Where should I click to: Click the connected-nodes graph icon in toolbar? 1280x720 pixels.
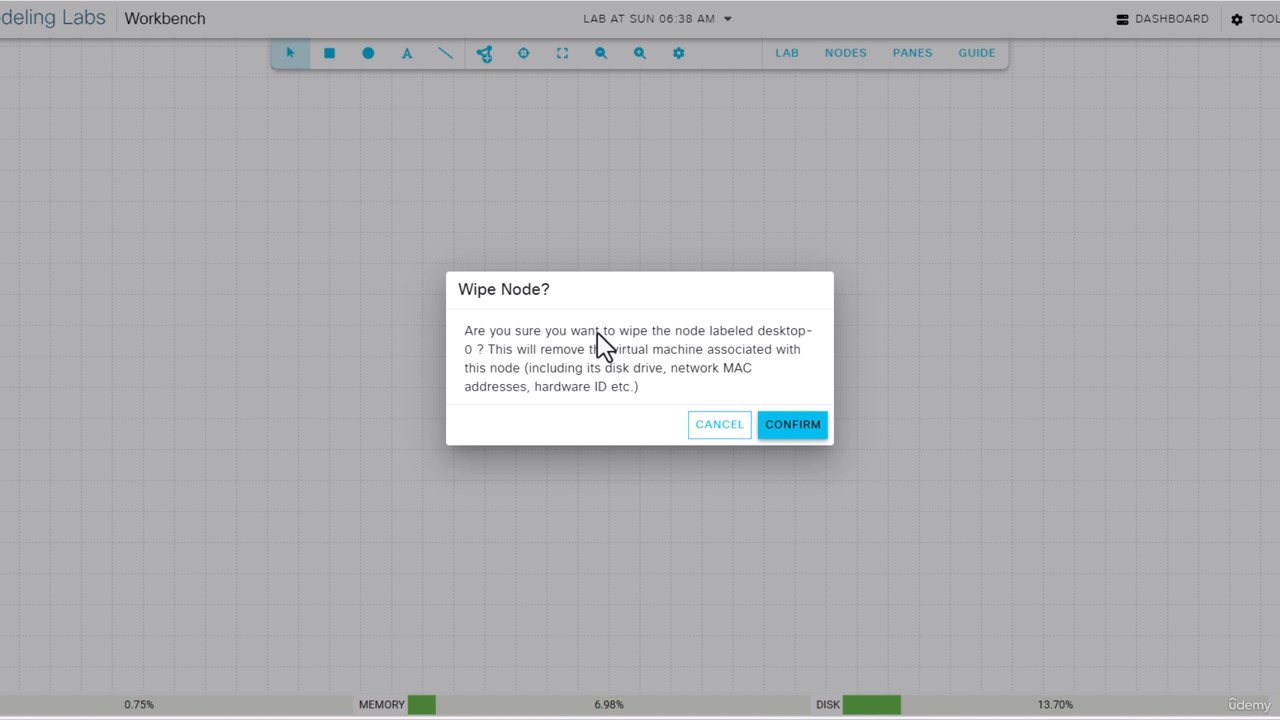click(484, 53)
